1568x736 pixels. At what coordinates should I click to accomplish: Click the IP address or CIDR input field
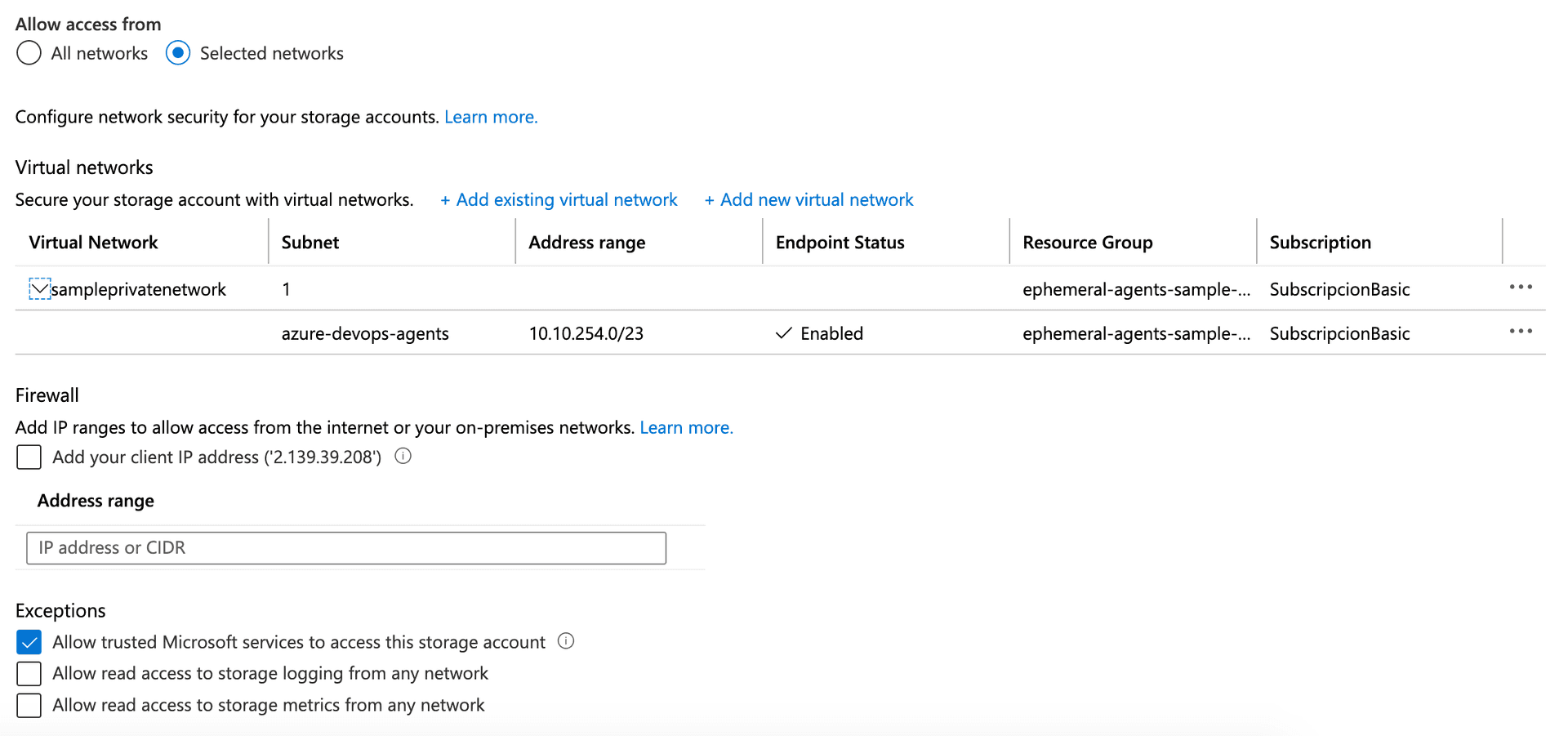tap(345, 547)
